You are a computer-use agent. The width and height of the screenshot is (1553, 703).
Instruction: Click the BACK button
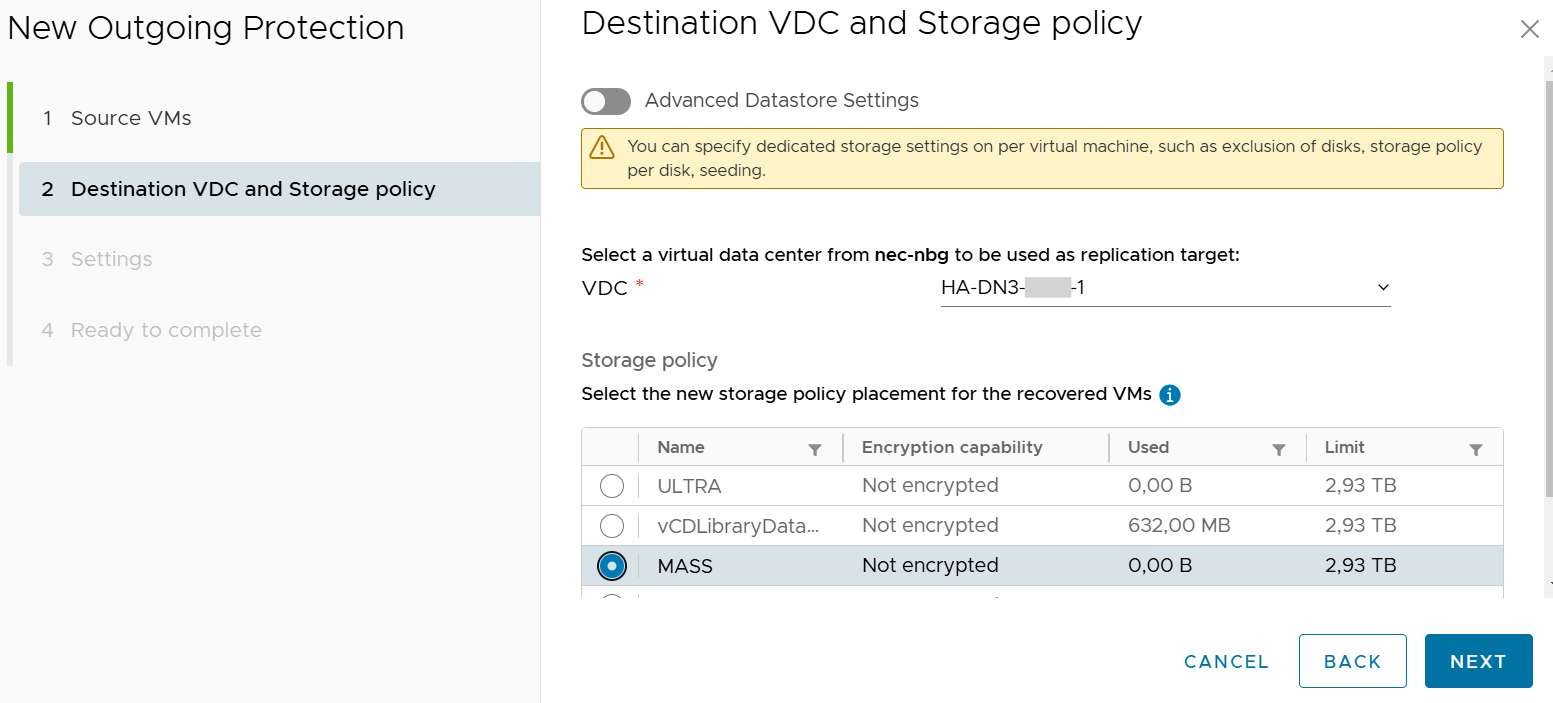(1352, 661)
